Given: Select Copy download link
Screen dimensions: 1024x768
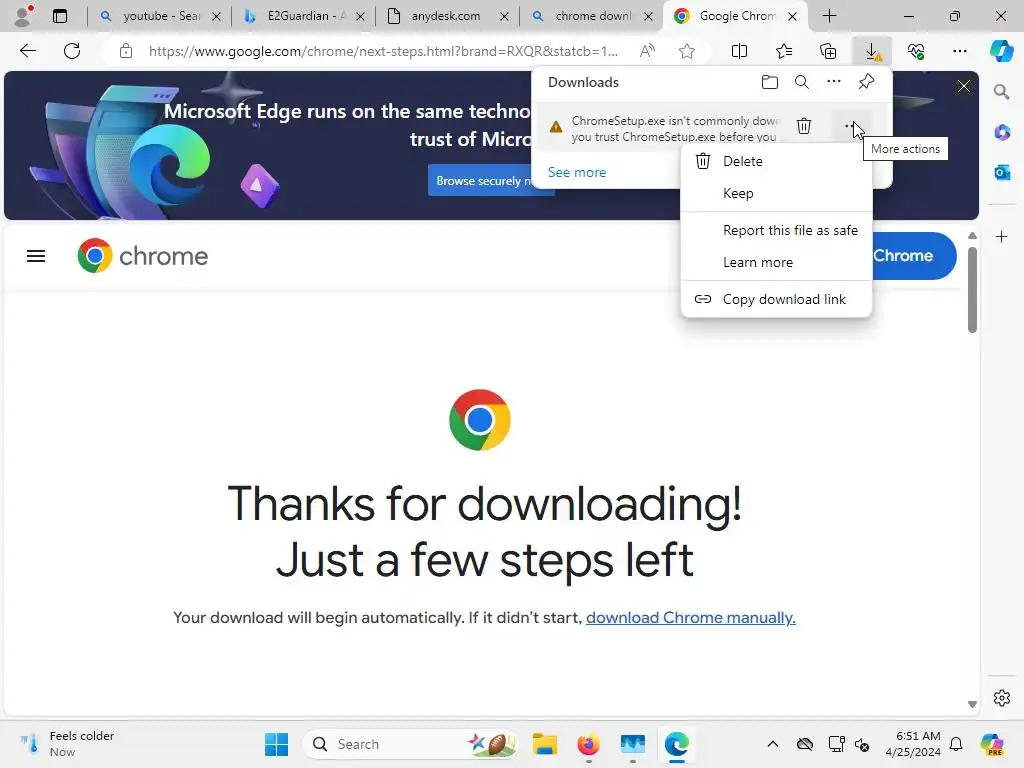Looking at the screenshot, I should point(776,299).
